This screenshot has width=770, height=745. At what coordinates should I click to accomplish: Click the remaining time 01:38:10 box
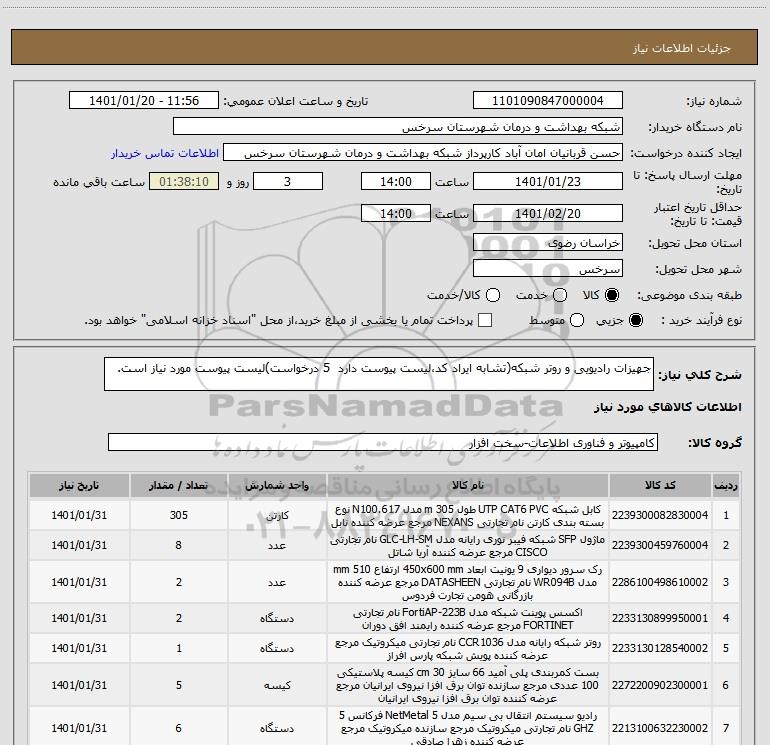point(184,182)
